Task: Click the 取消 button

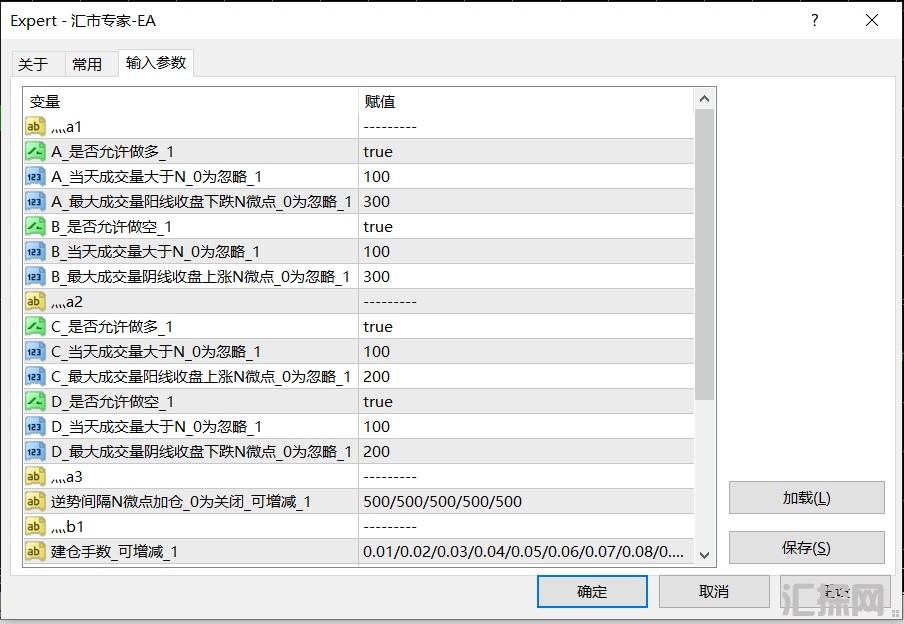Action: (713, 591)
